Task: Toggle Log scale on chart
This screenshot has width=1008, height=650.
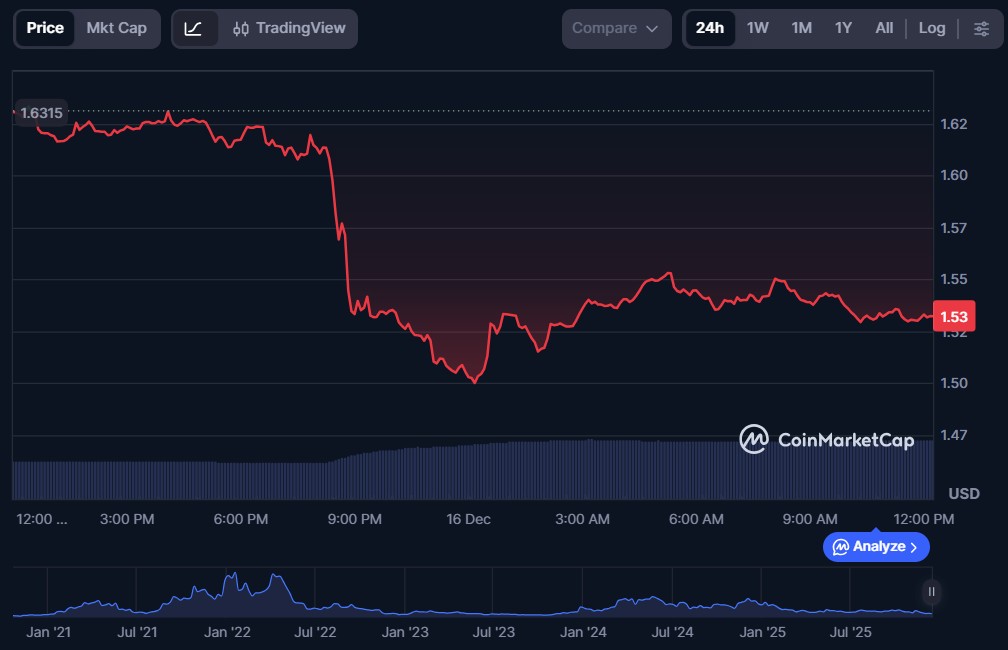Action: coord(931,29)
